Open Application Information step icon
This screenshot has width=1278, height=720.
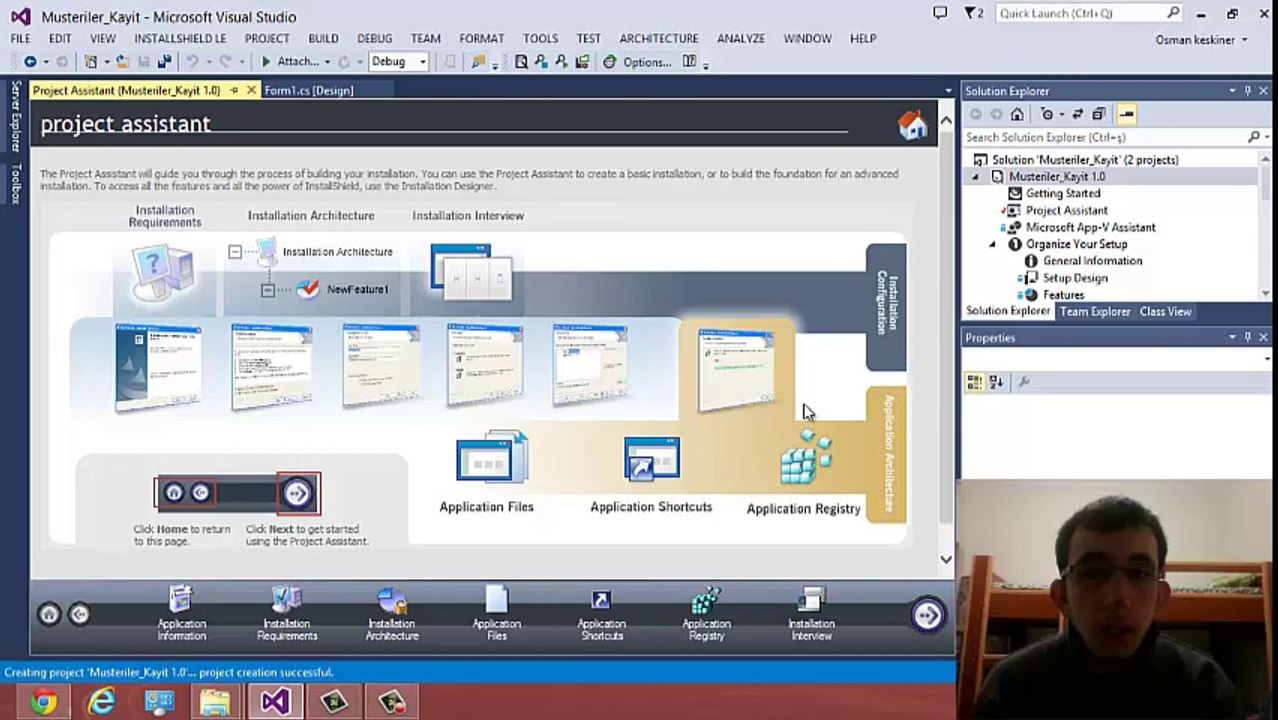[181, 613]
